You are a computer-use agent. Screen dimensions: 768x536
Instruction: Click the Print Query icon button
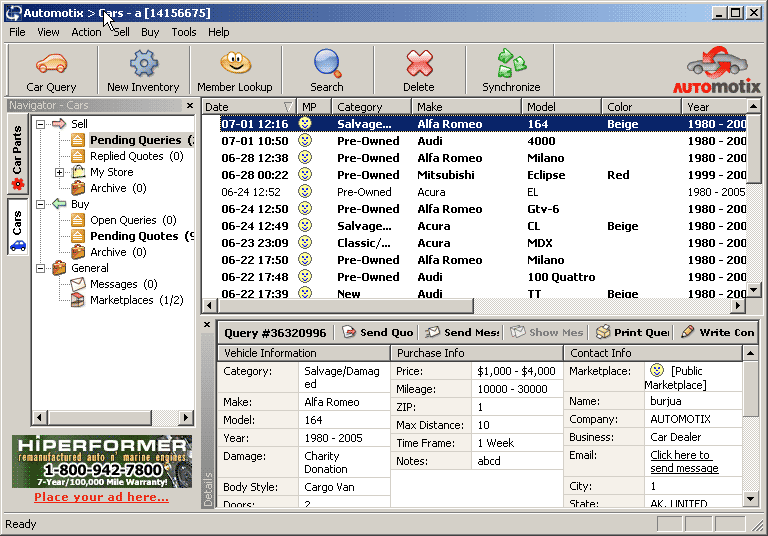tap(632, 332)
